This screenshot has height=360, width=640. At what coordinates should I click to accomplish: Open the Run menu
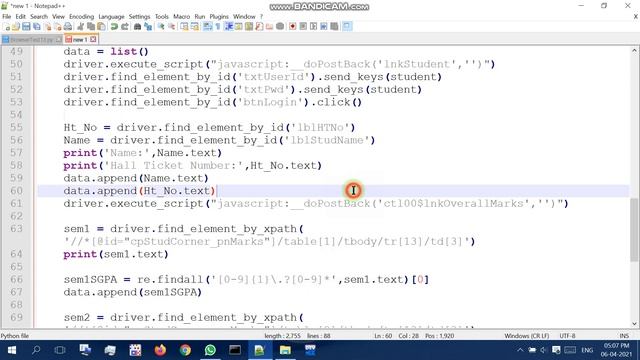pyautogui.click(x=200, y=16)
